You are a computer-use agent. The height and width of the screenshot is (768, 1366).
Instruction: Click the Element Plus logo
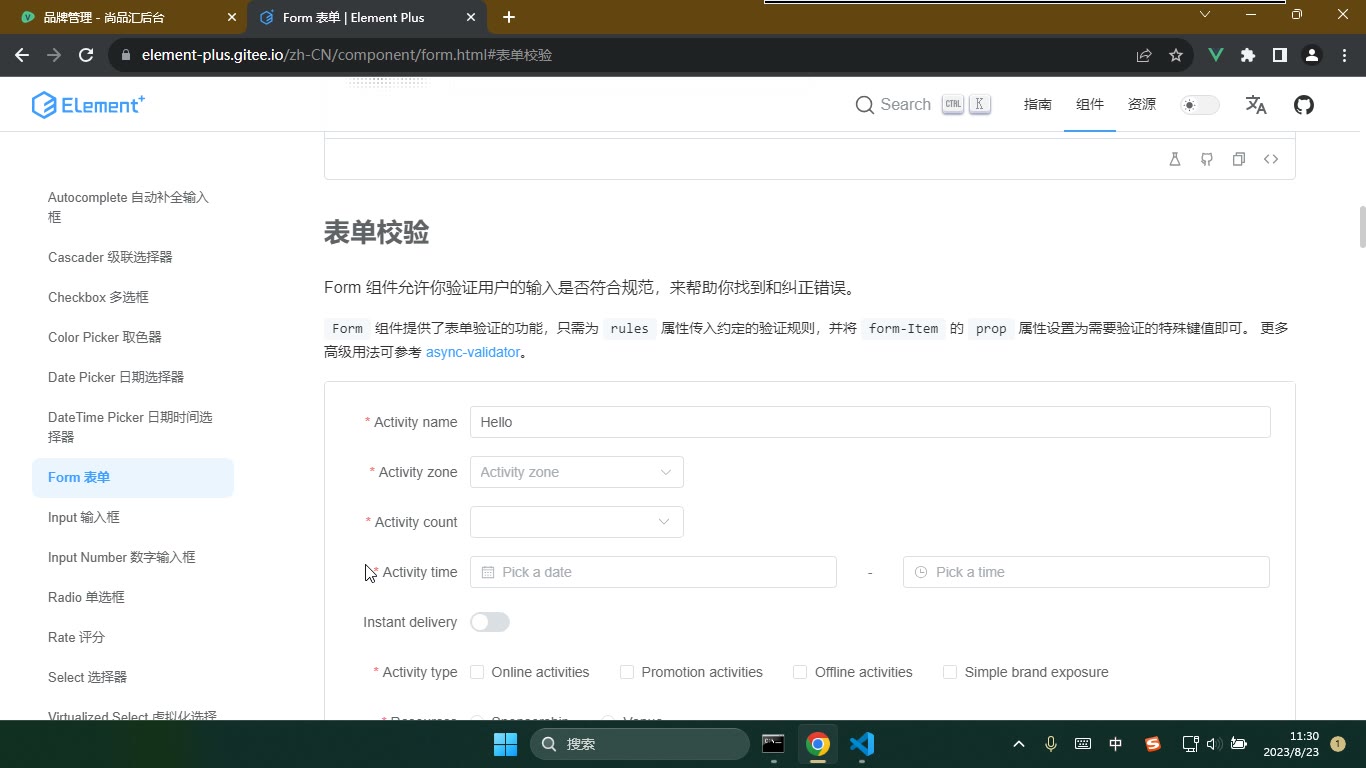pos(88,105)
